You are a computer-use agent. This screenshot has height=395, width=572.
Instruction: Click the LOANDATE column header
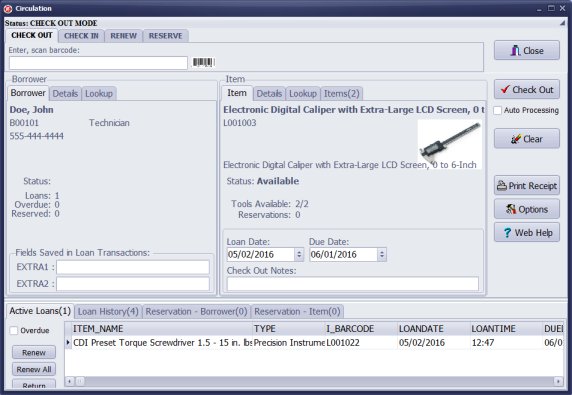[434, 329]
